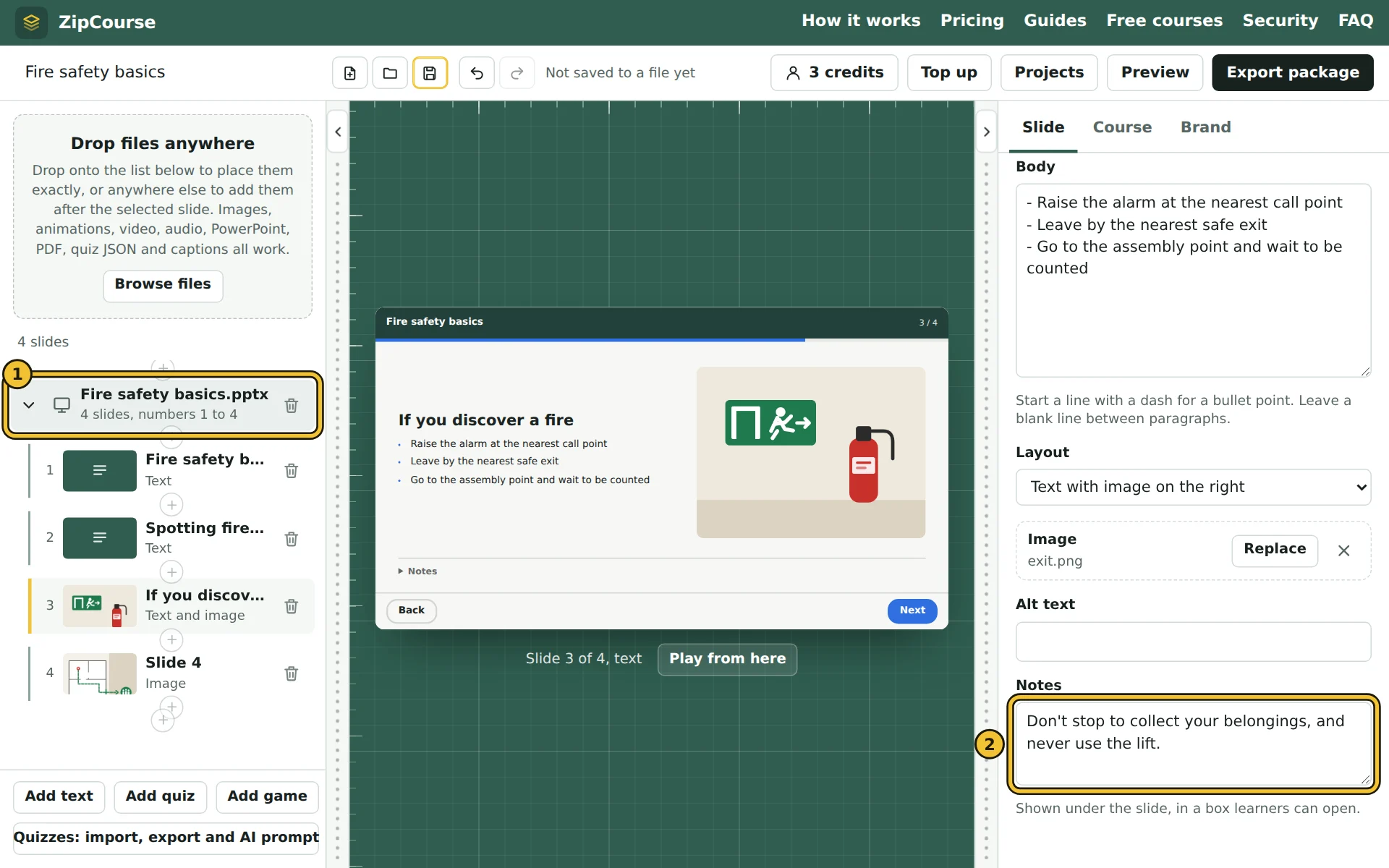Click into the Alt text field
The image size is (1389, 868).
[x=1193, y=642]
